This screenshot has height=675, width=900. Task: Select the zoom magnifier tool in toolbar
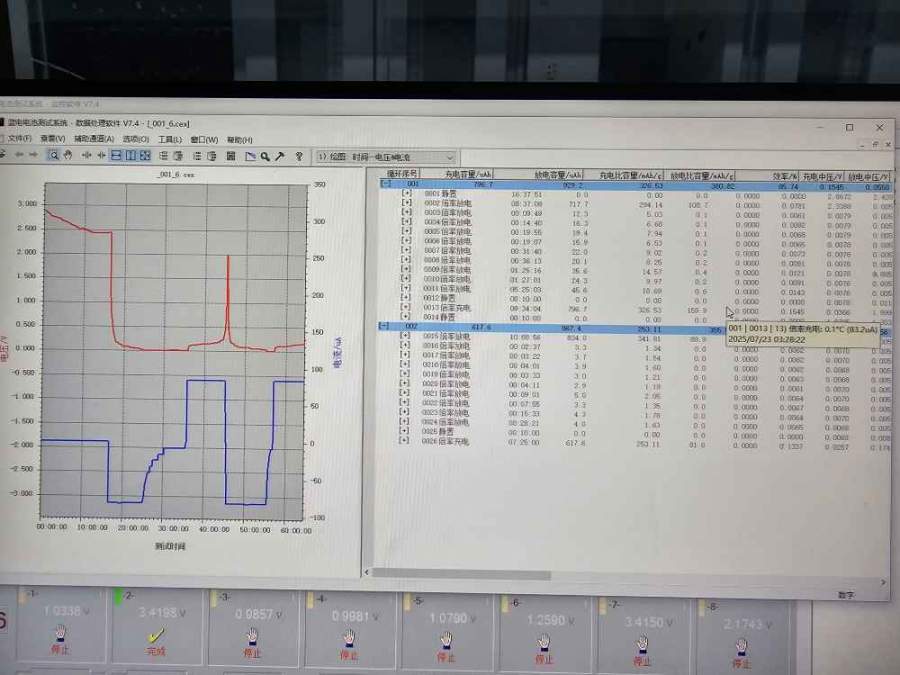[x=54, y=155]
